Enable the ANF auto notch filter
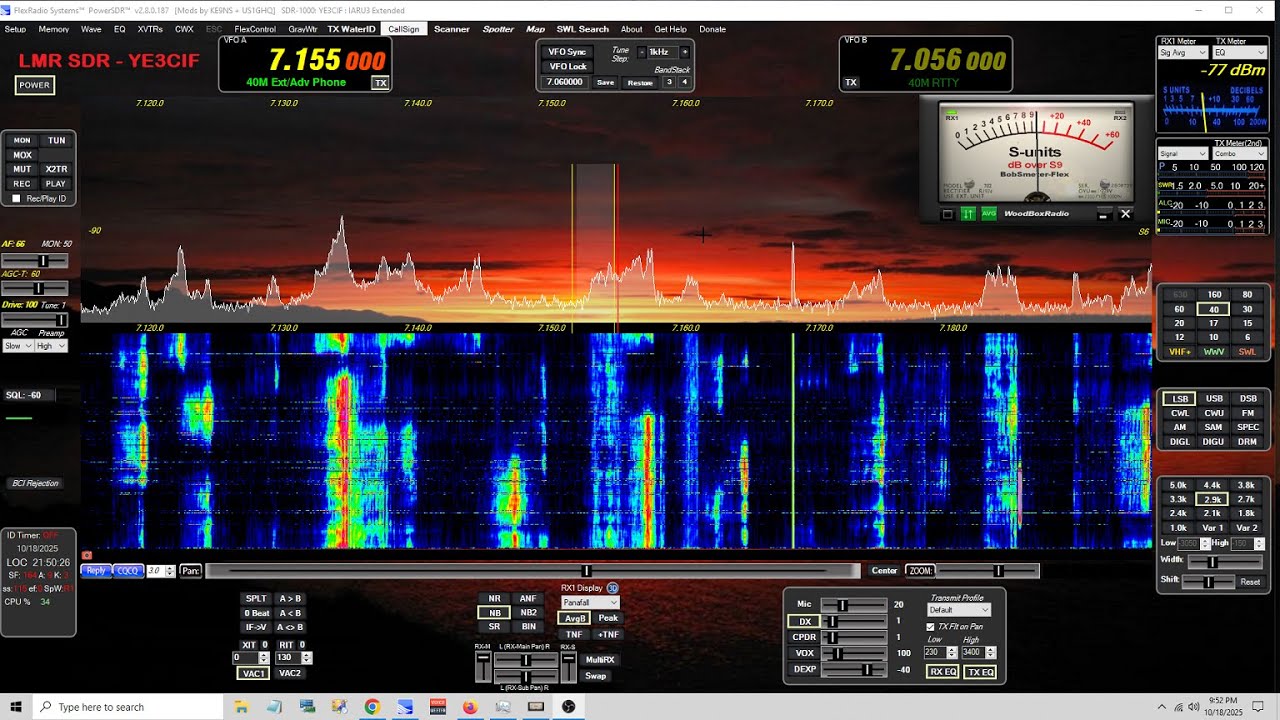Viewport: 1280px width, 720px height. click(529, 599)
